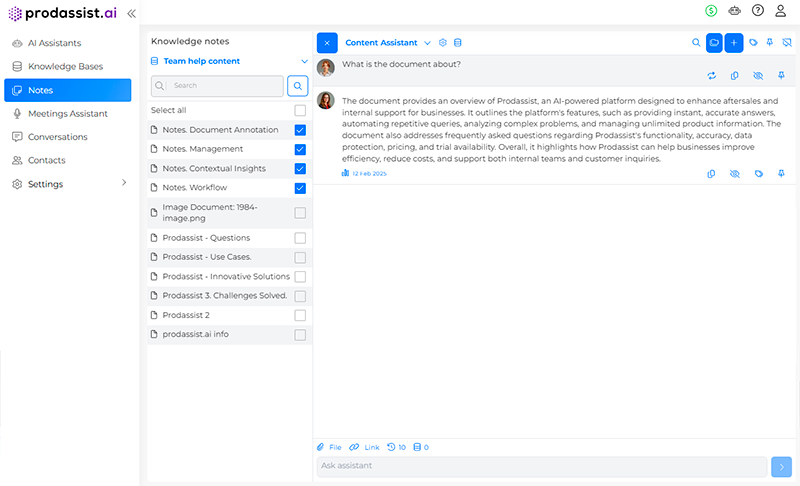Open Knowledge Bases from sidebar

(x=65, y=66)
